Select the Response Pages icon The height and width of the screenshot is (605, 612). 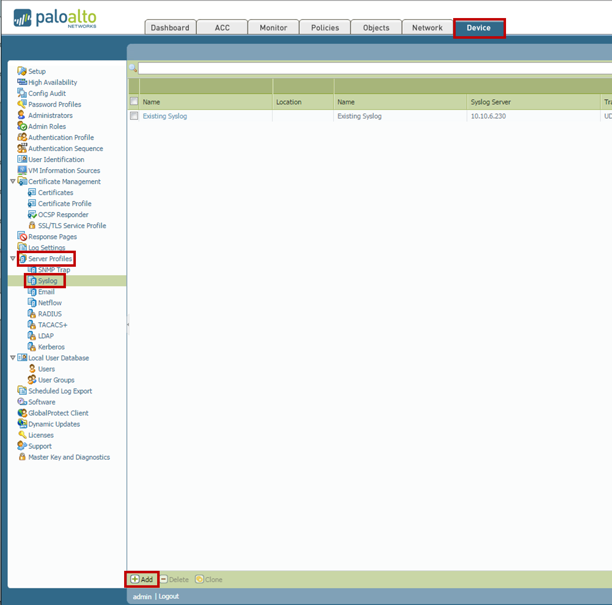point(22,236)
